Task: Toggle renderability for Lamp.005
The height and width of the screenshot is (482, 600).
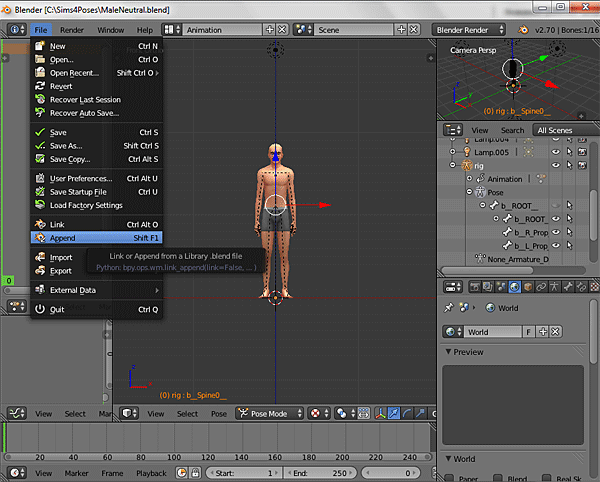Action: (582, 152)
